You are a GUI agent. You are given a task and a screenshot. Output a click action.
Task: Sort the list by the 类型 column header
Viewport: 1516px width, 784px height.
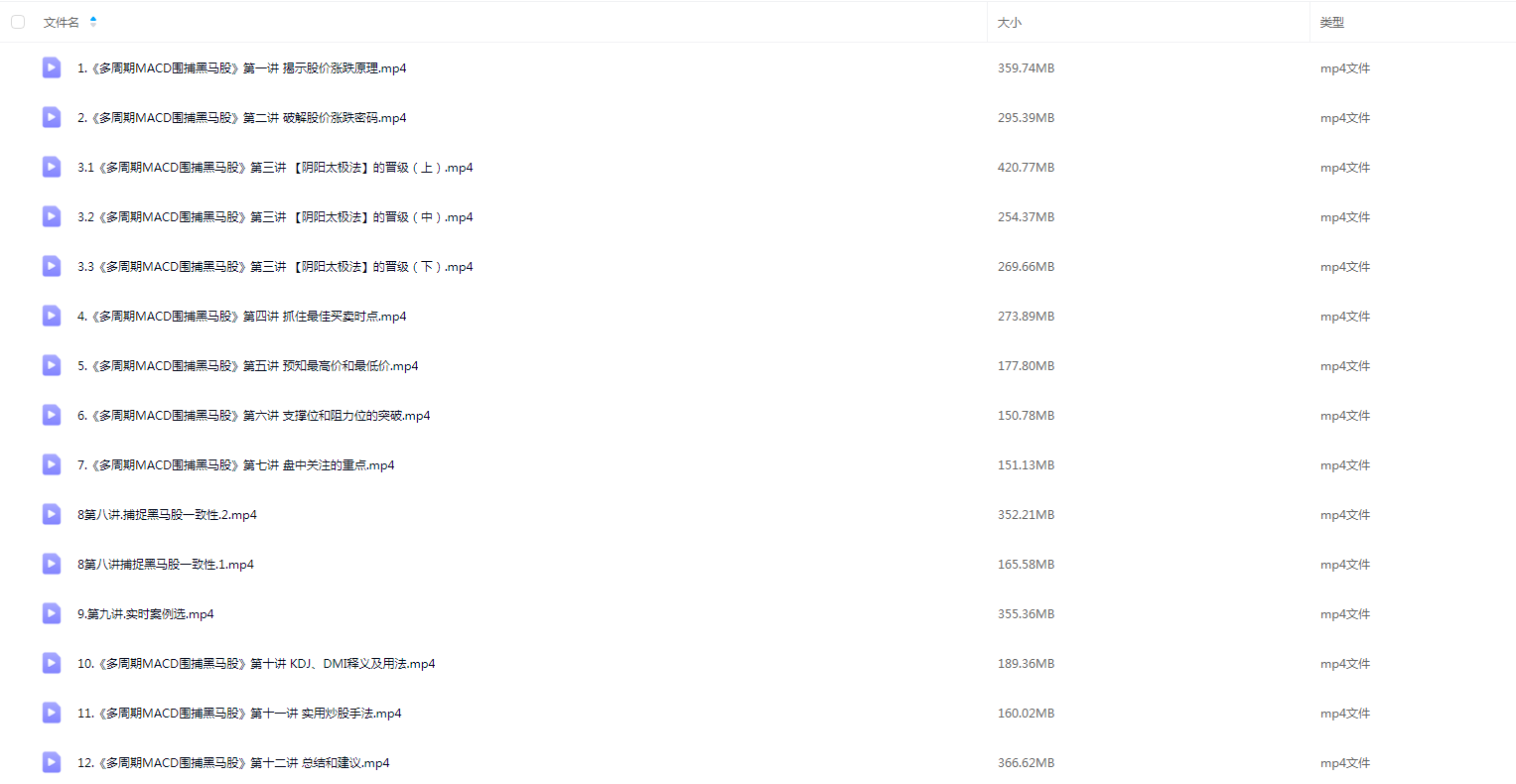tap(1331, 22)
